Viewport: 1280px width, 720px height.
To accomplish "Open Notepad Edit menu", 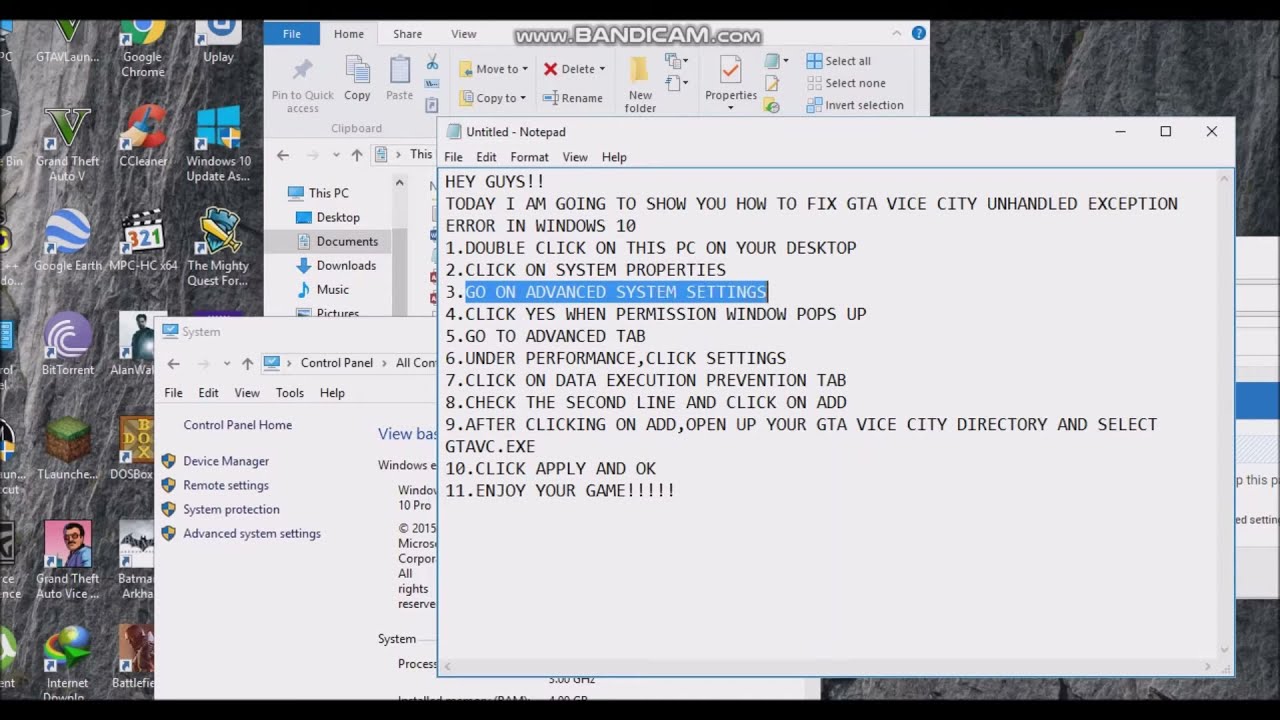I will [486, 157].
